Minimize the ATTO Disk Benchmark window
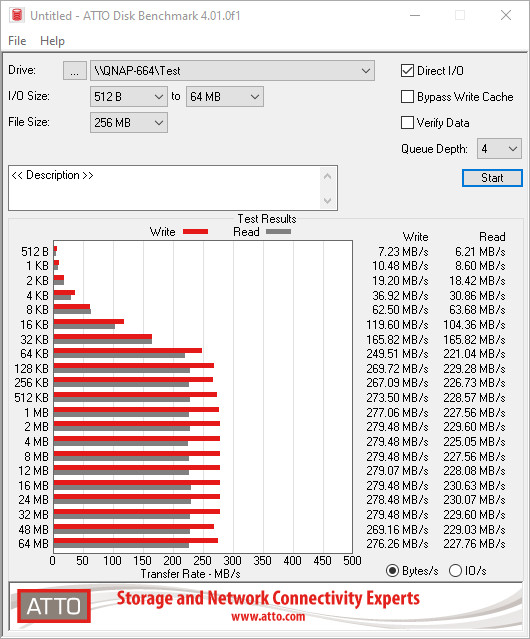Image resolution: width=530 pixels, height=639 pixels. [x=415, y=15]
